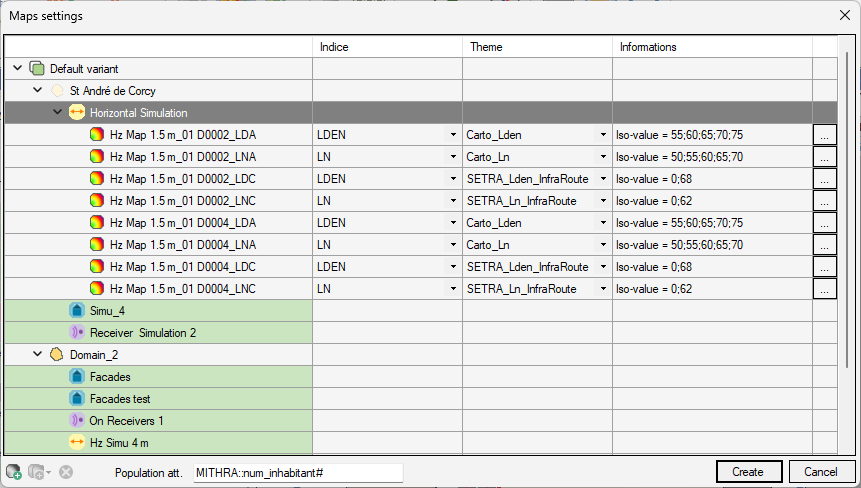Click the Facades building icon
Viewport: 861px width, 488px height.
tap(77, 377)
